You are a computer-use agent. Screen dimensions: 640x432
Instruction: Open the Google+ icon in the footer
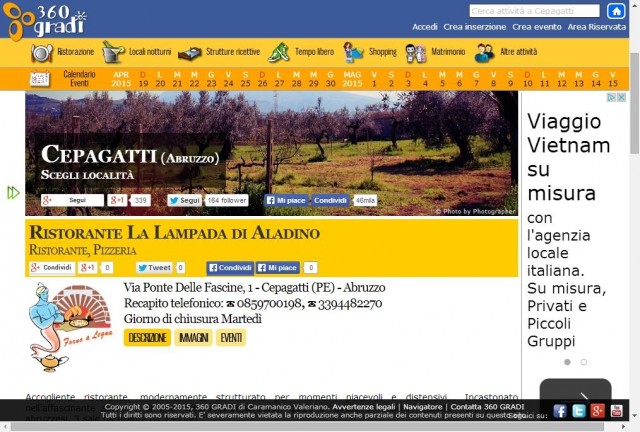597,411
